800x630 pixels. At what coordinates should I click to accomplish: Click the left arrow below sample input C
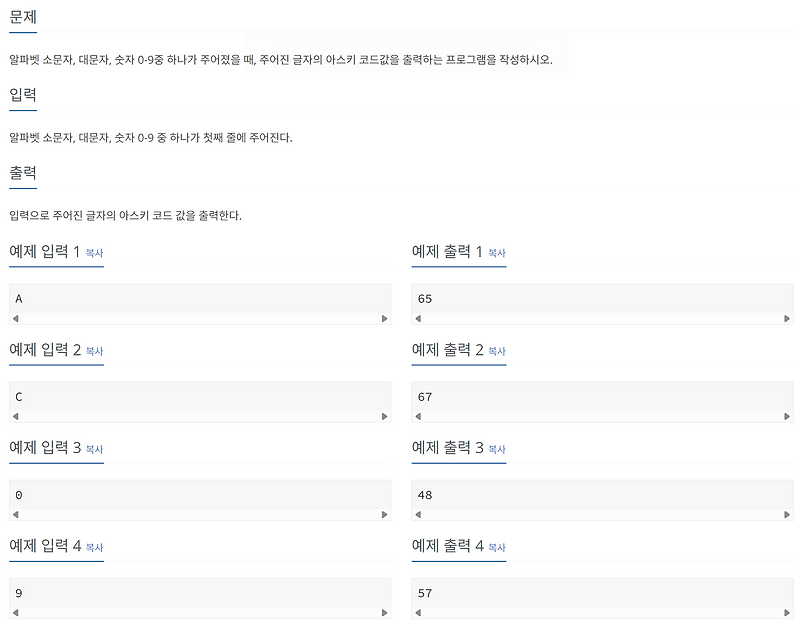coord(14,416)
